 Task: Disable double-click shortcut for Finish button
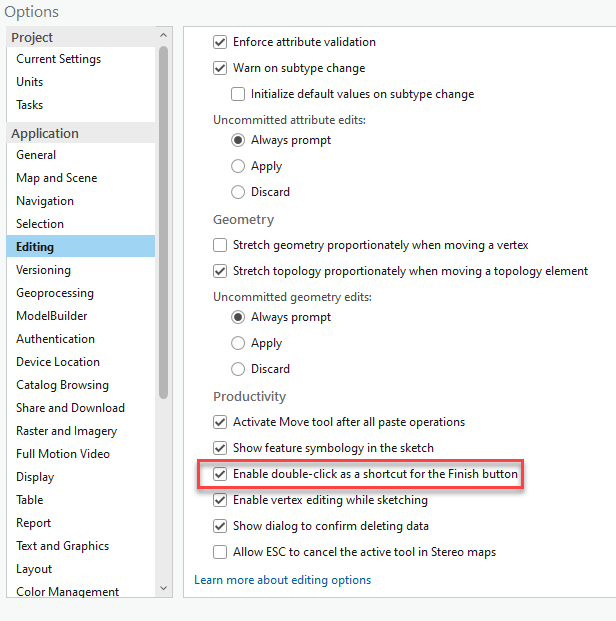coord(220,474)
